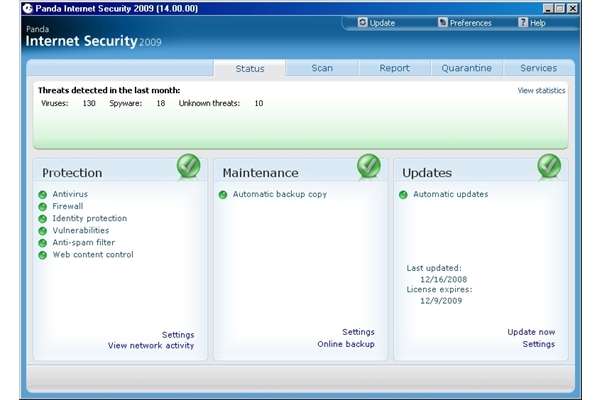Select the Antivirus protection entry
The height and width of the screenshot is (400, 600).
[x=70, y=194]
